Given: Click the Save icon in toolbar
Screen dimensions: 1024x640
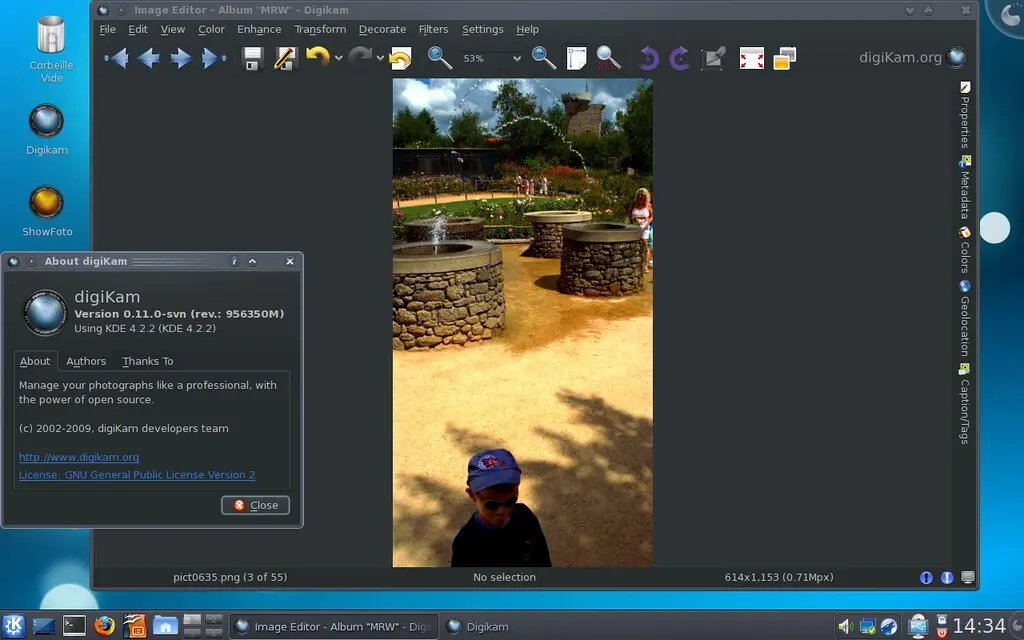Looking at the screenshot, I should click(x=253, y=58).
